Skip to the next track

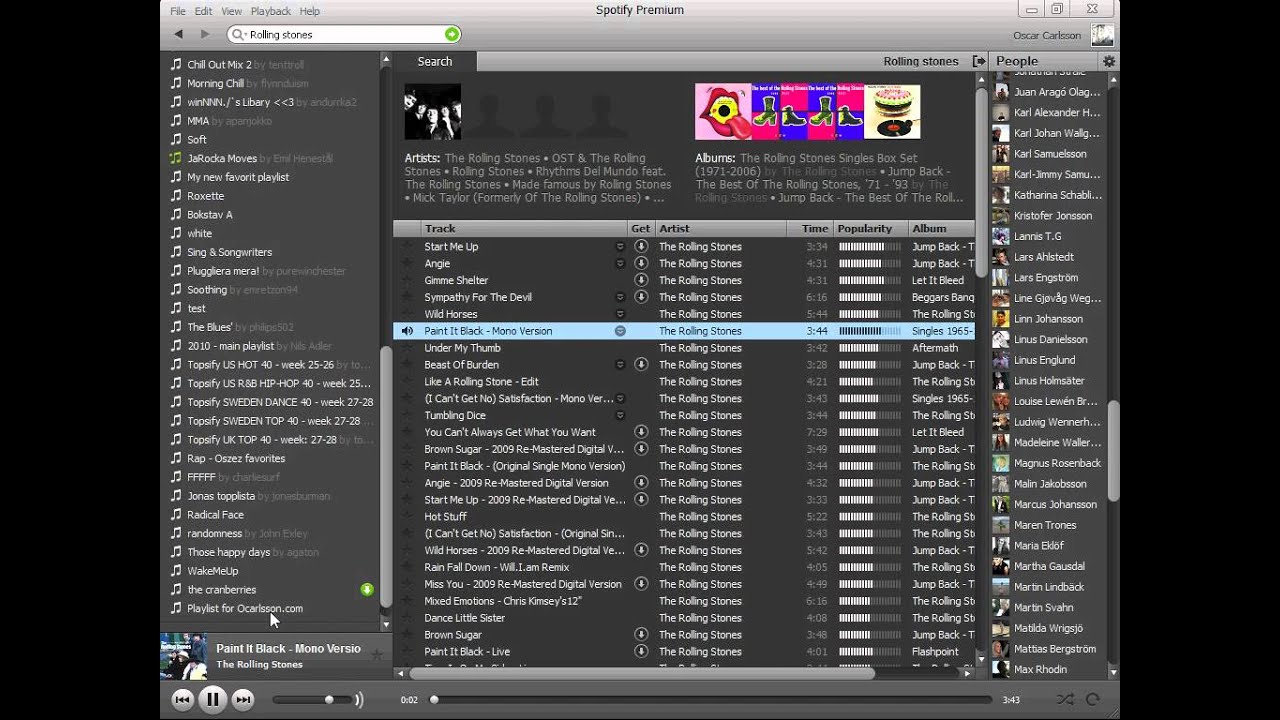click(243, 700)
